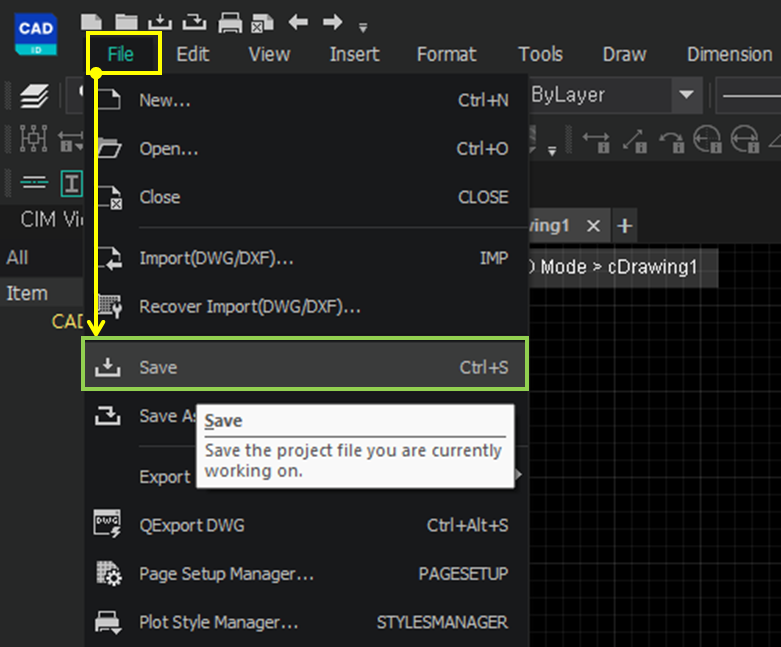Click the Undo left arrow icon
The width and height of the screenshot is (781, 647).
click(298, 22)
